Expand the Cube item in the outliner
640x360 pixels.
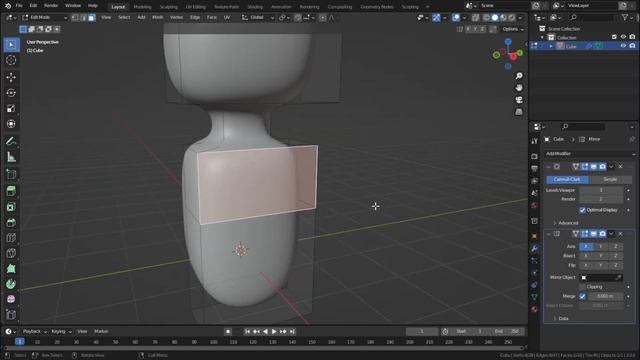551,46
